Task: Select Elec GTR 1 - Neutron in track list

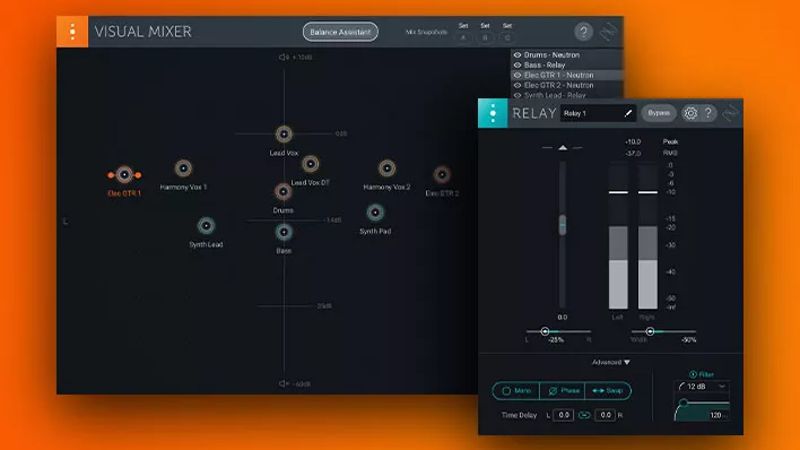Action: (567, 75)
